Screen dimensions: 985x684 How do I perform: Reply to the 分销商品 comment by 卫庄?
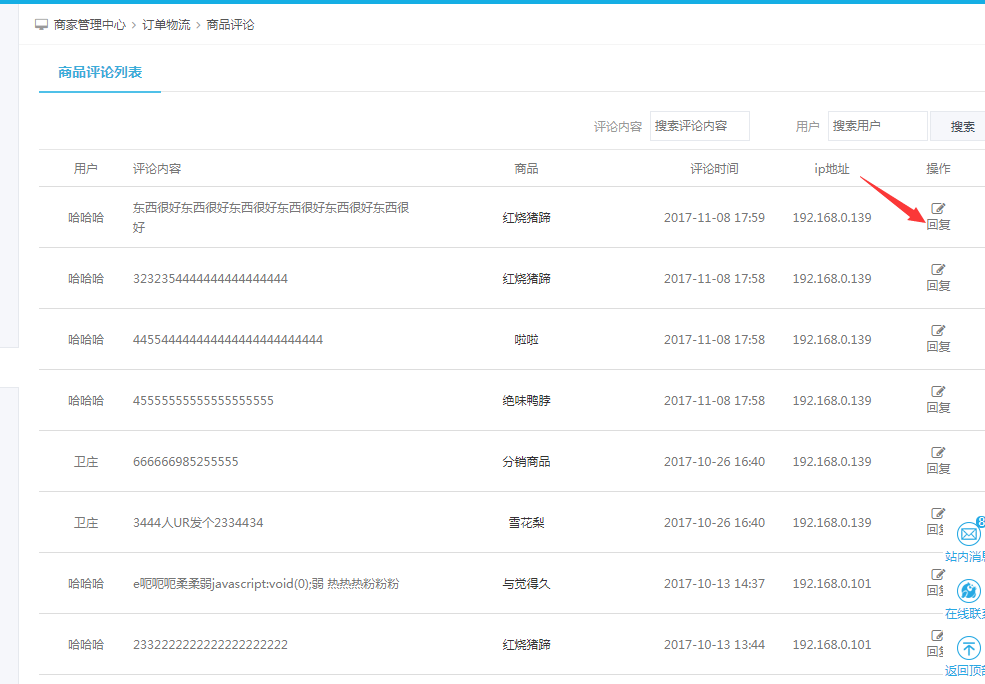[x=938, y=453]
